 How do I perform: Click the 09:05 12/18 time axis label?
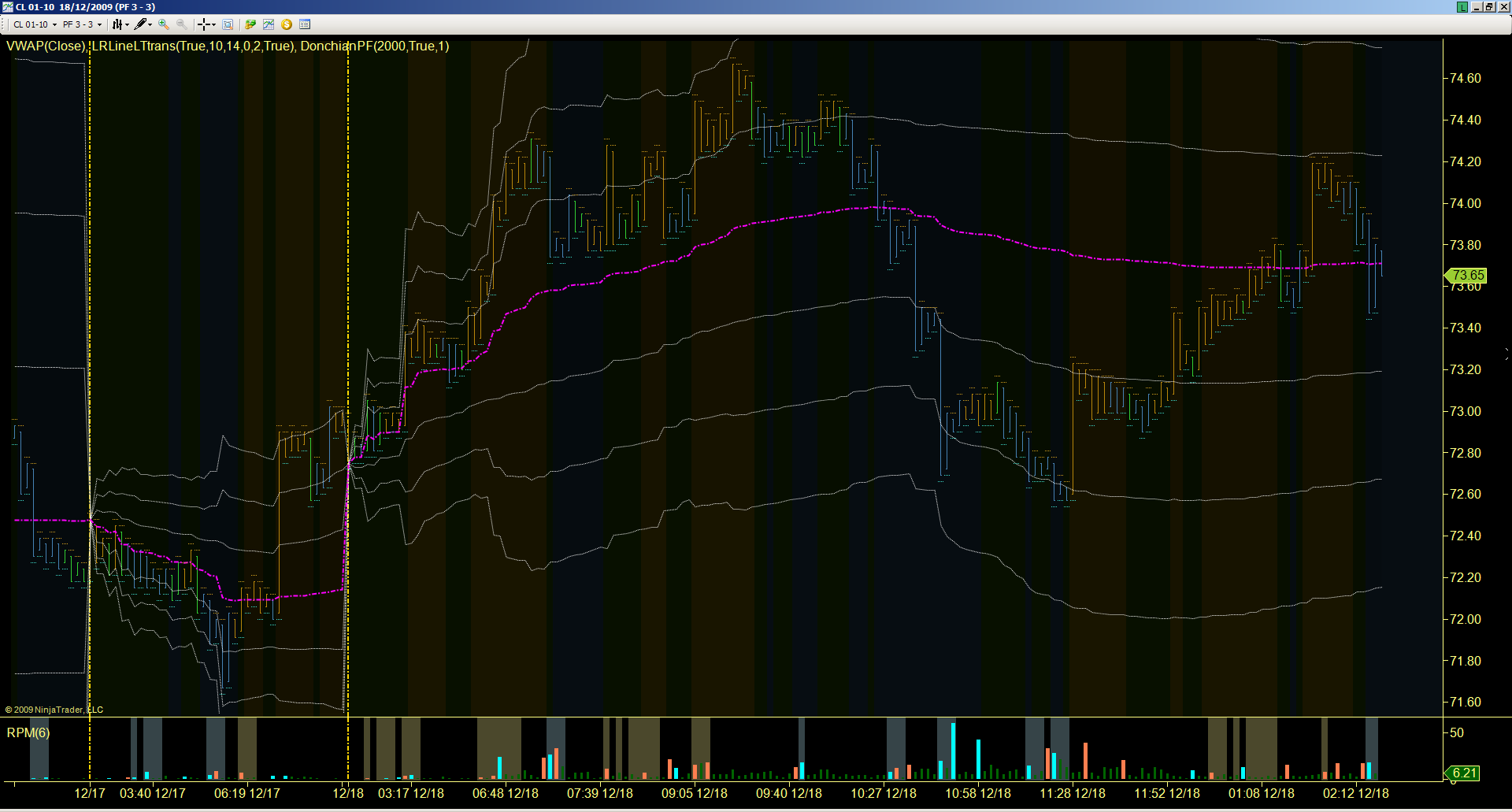(x=695, y=793)
